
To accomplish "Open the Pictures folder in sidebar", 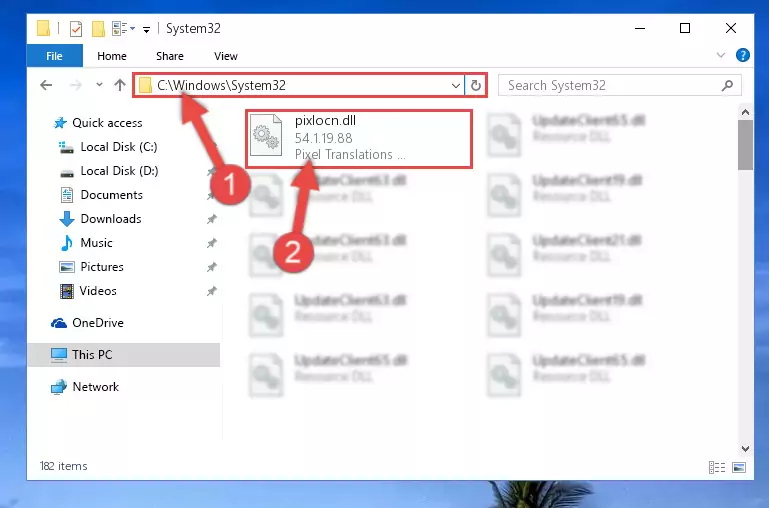I will pos(102,267).
